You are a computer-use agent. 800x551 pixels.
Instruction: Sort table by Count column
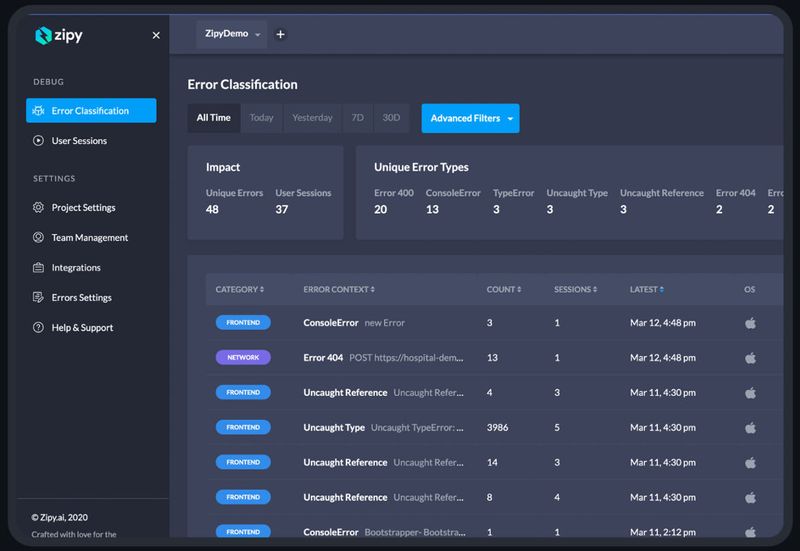pos(503,290)
